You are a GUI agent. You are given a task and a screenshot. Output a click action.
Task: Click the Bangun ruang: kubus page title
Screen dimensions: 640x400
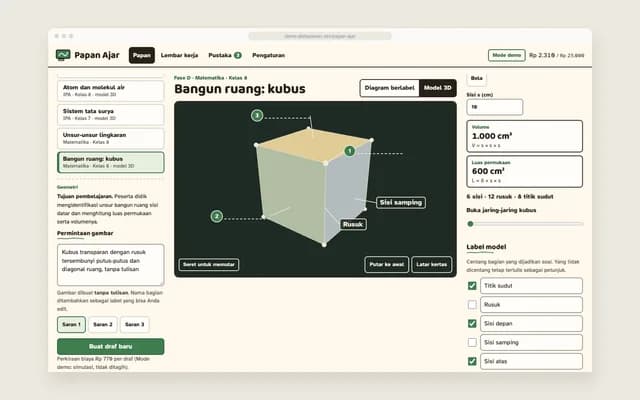240,89
